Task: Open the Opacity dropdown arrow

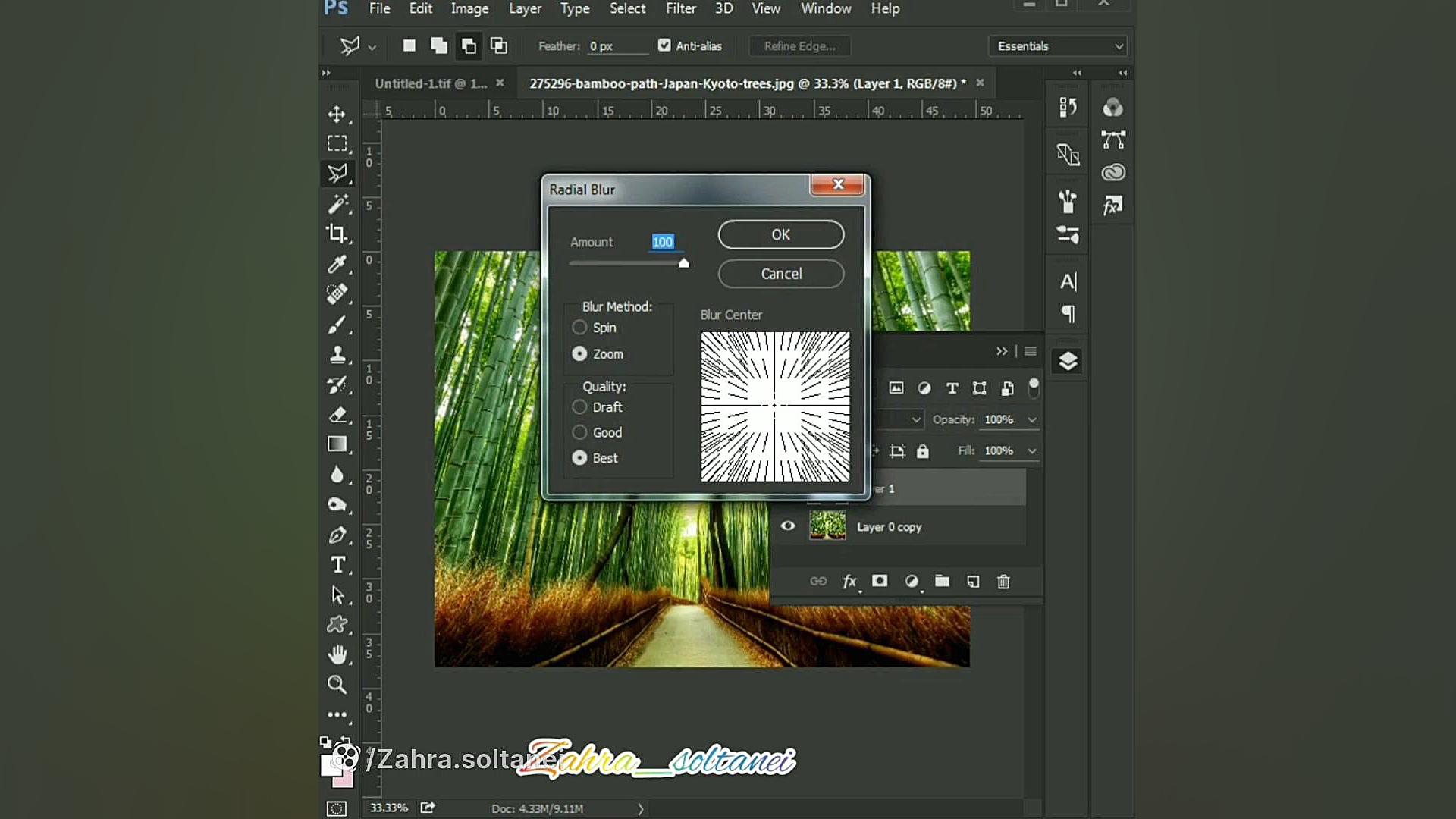Action: point(1032,419)
